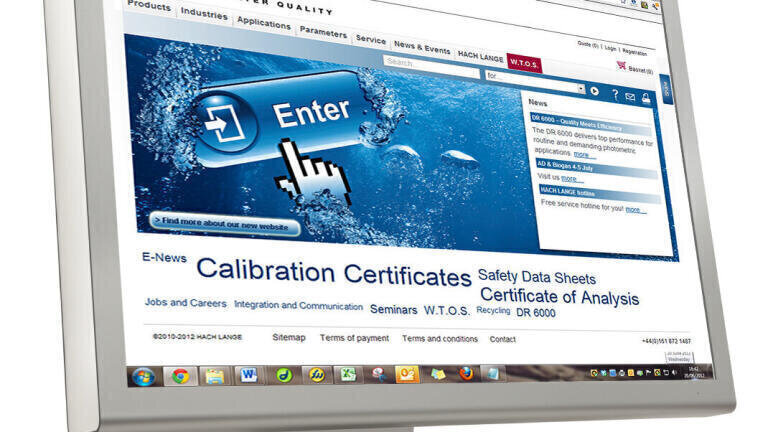Open Microsoft Outlook from the taskbar
The width and height of the screenshot is (768, 432).
[407, 374]
